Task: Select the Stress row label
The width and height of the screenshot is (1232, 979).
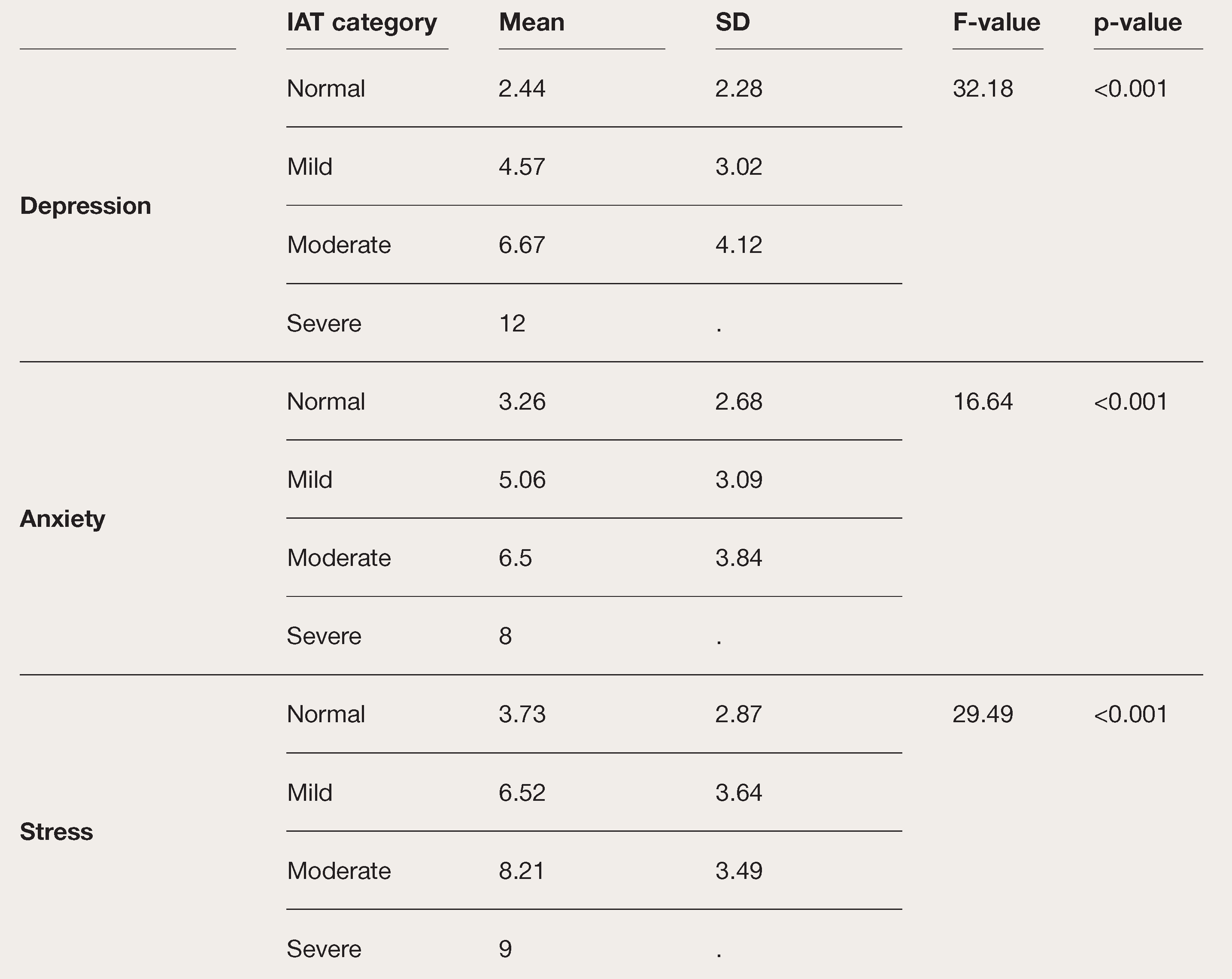Action: tap(57, 832)
